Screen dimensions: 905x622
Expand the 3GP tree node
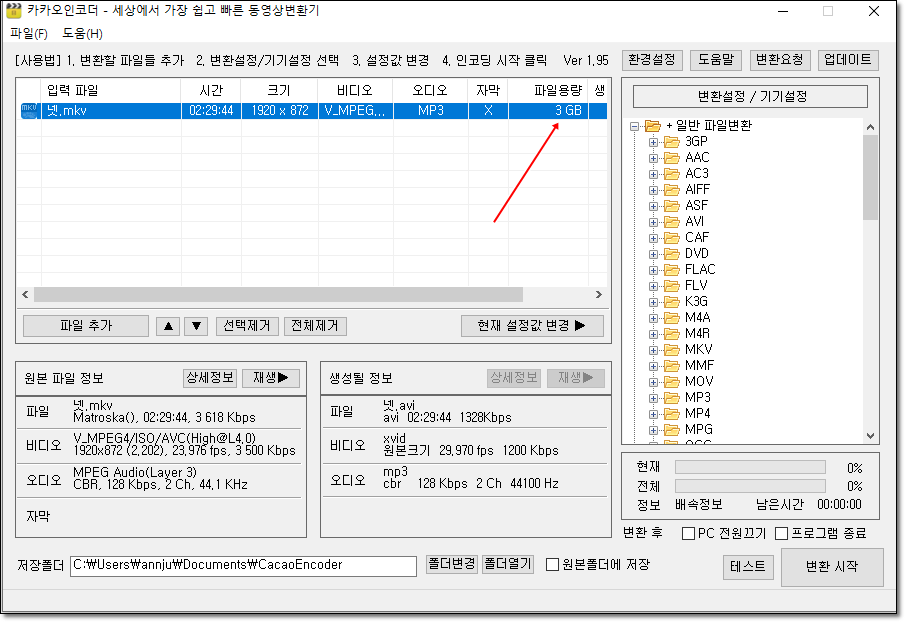(x=653, y=142)
